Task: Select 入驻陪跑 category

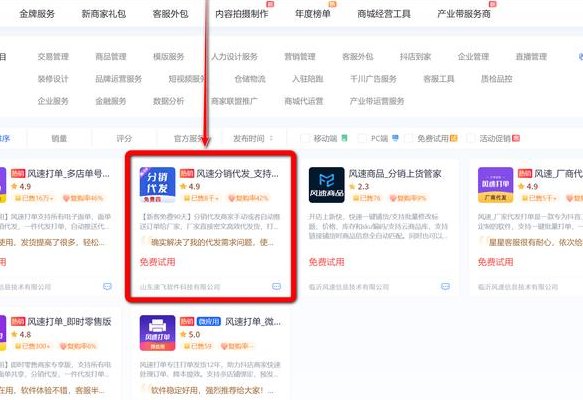Action: point(307,79)
